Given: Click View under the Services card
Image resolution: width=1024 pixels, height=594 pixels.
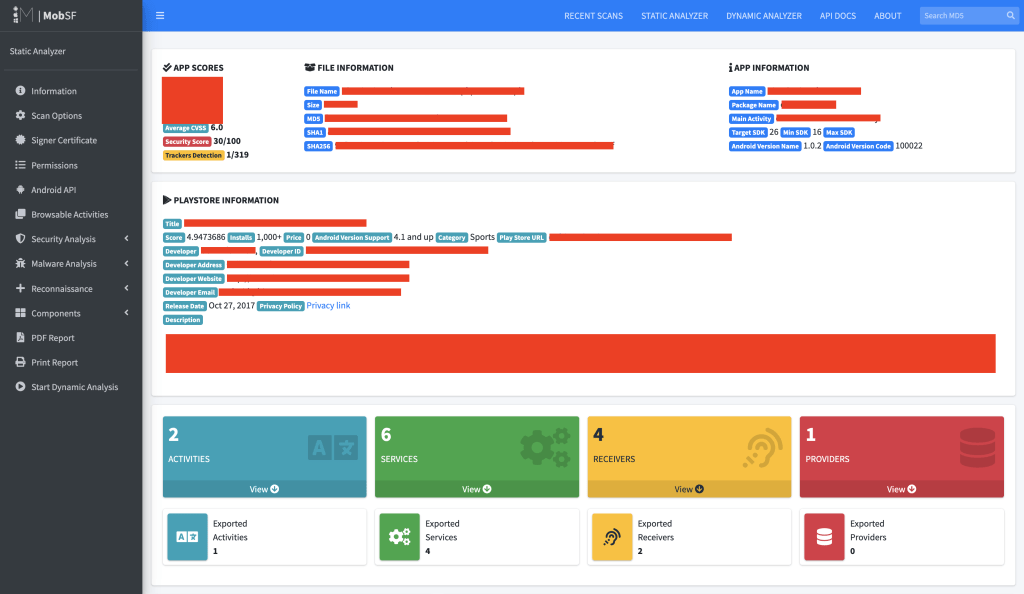Looking at the screenshot, I should 476,489.
